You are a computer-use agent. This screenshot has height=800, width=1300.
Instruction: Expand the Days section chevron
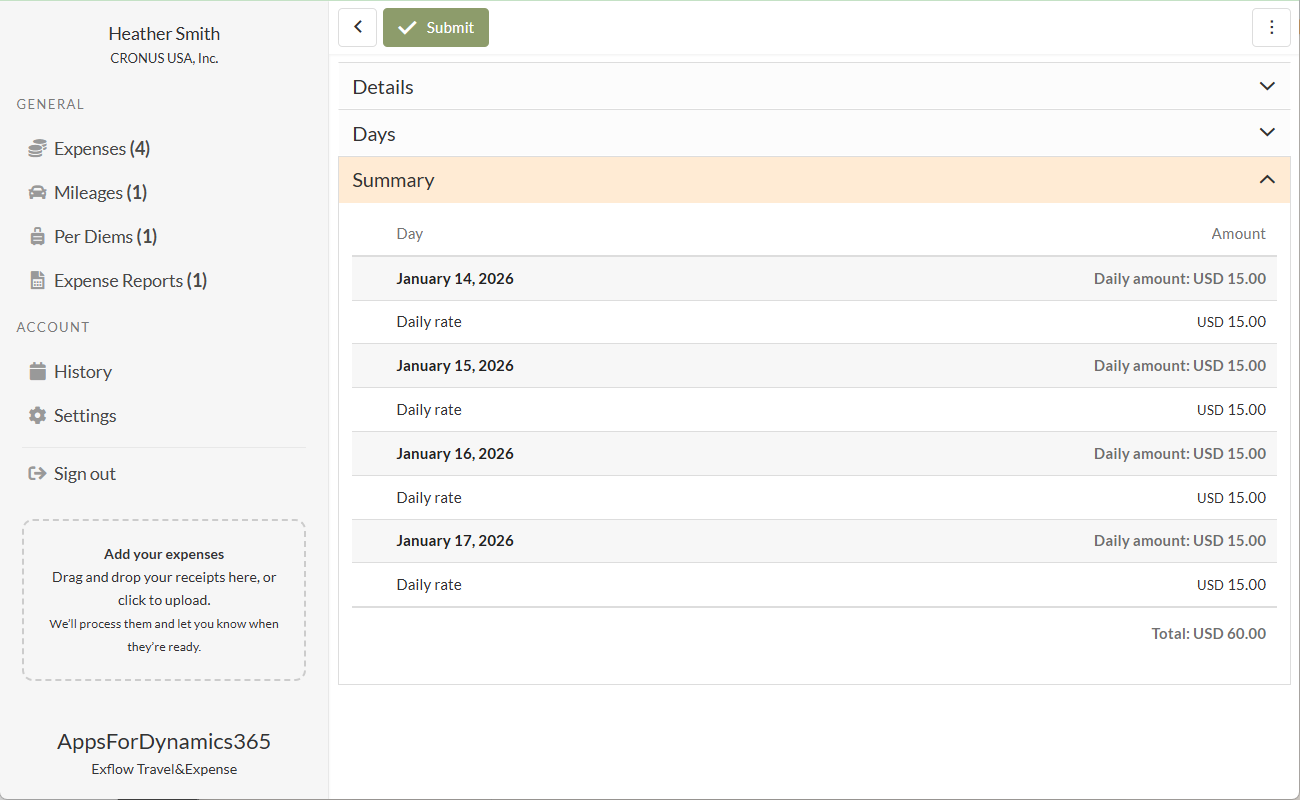click(1267, 133)
